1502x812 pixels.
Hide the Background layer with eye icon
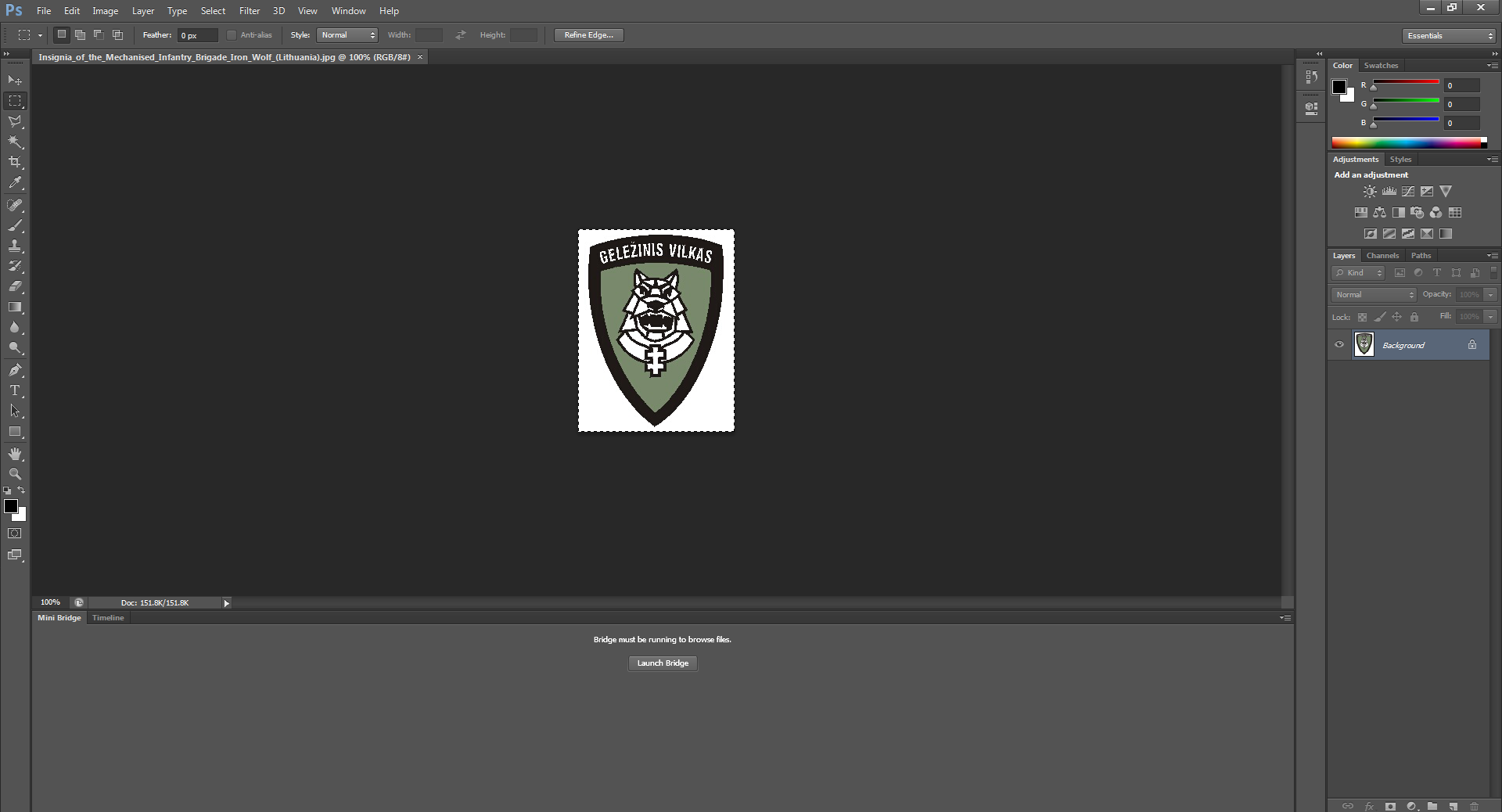[1339, 345]
